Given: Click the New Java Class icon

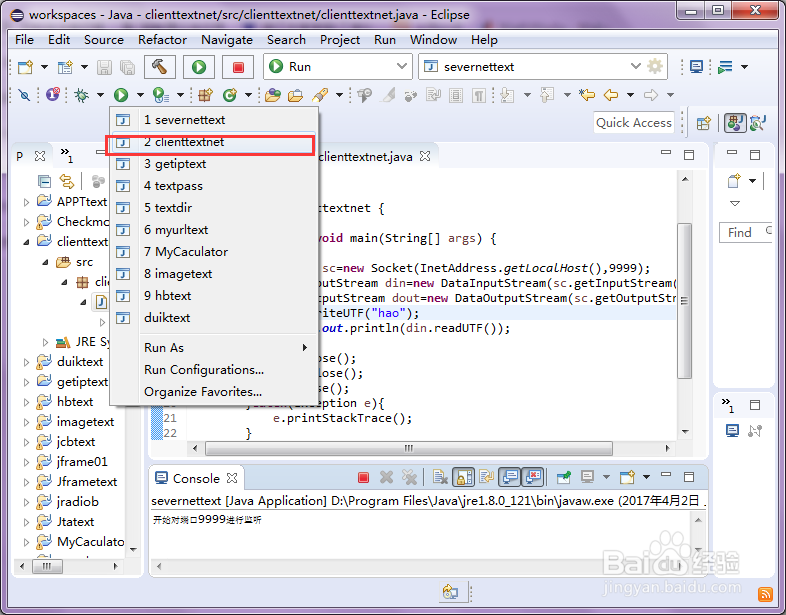Looking at the screenshot, I should (x=230, y=94).
